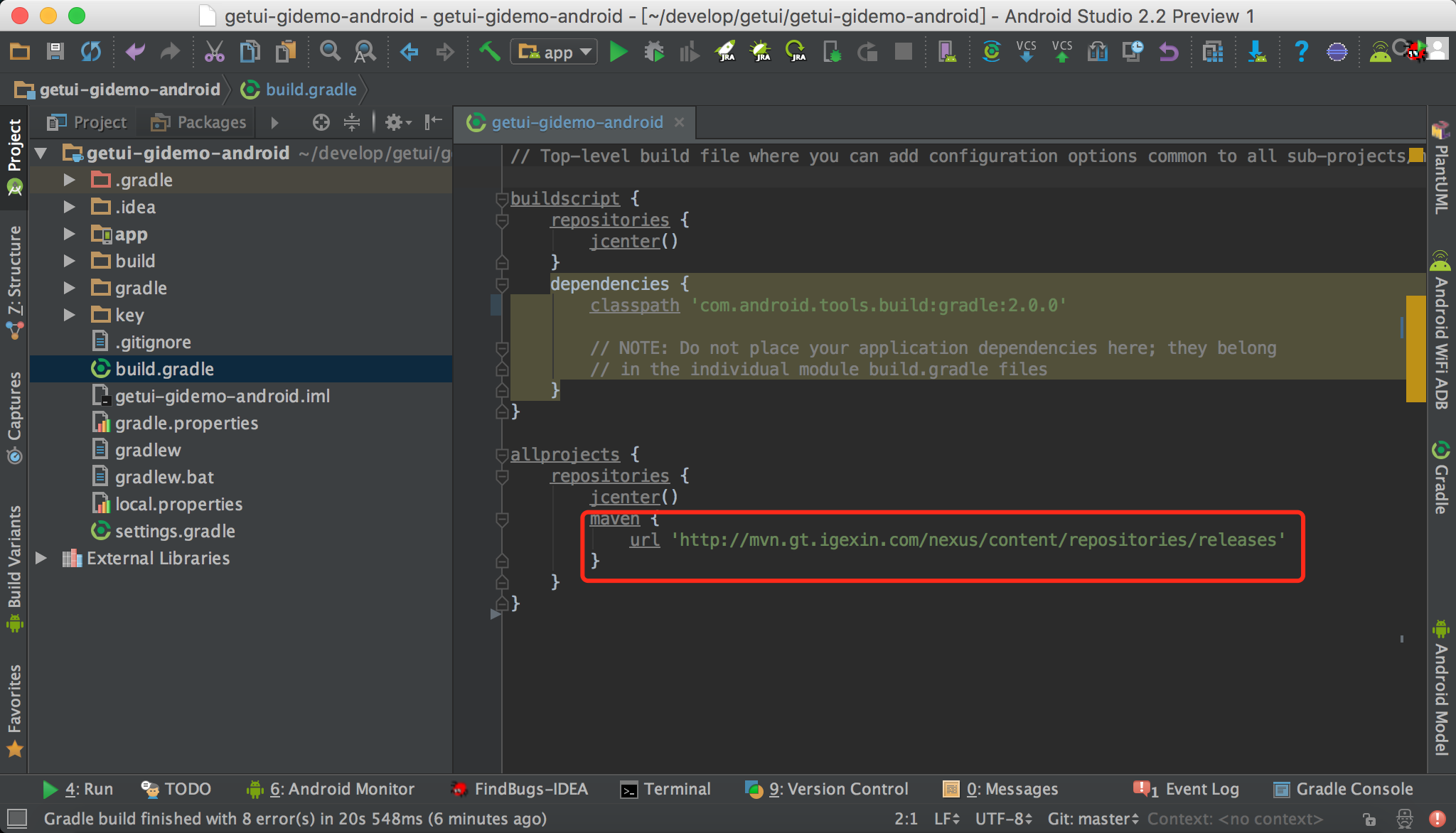Click the Debug app bug icon

[x=653, y=52]
